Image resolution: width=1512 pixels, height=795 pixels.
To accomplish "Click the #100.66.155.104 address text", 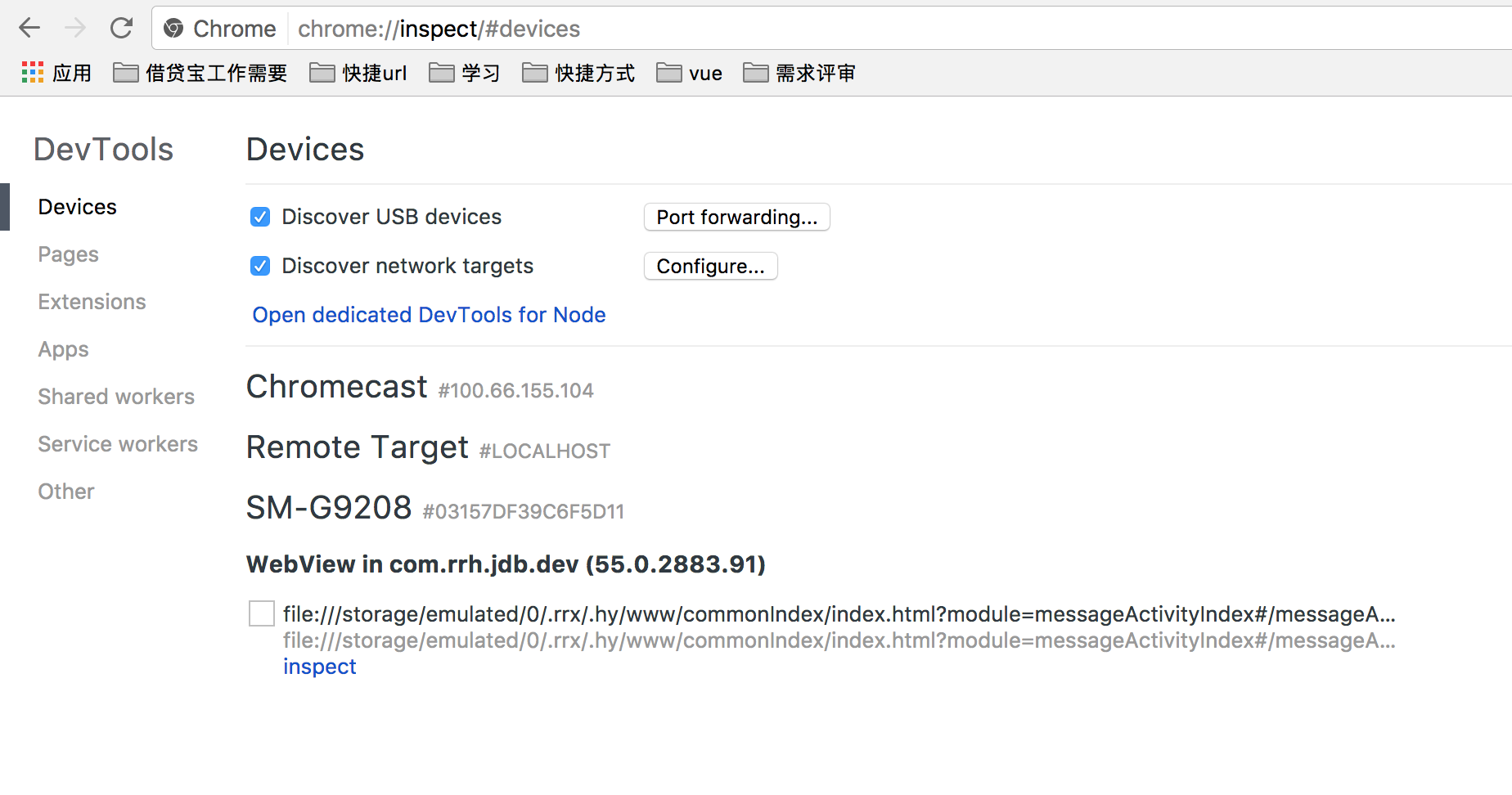I will click(x=515, y=391).
